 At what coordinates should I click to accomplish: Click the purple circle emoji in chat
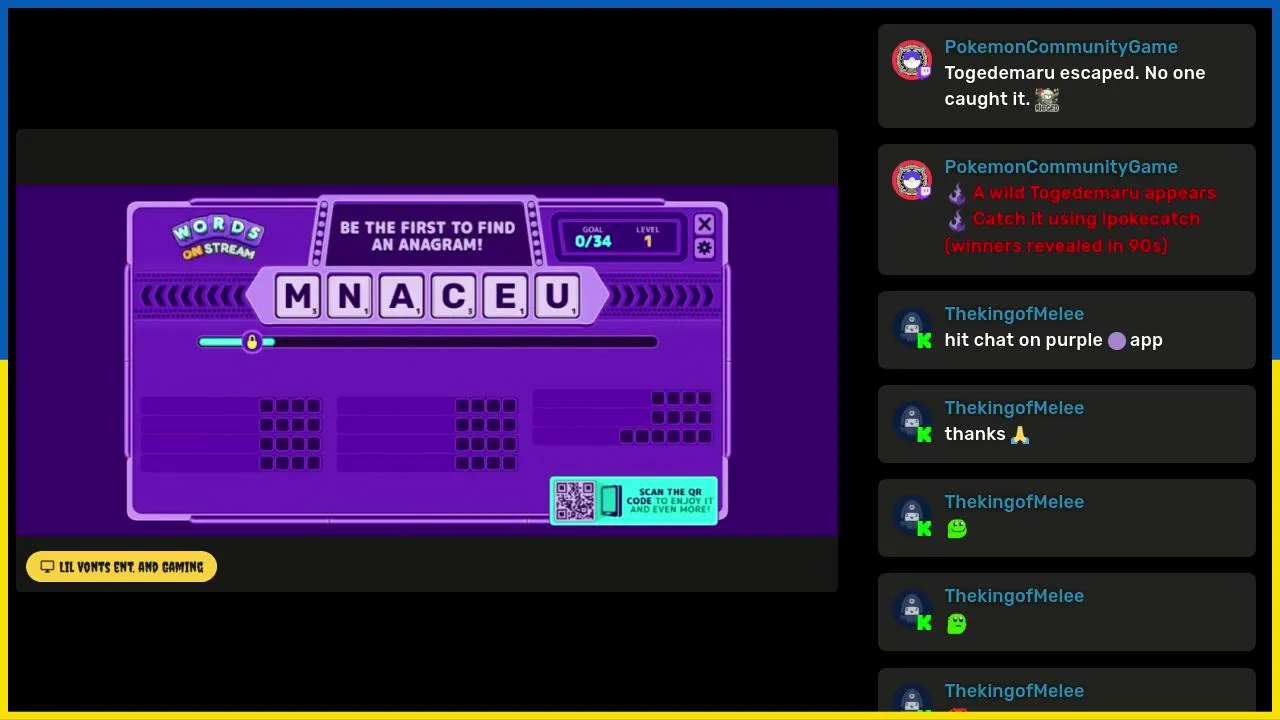pyautogui.click(x=1117, y=341)
